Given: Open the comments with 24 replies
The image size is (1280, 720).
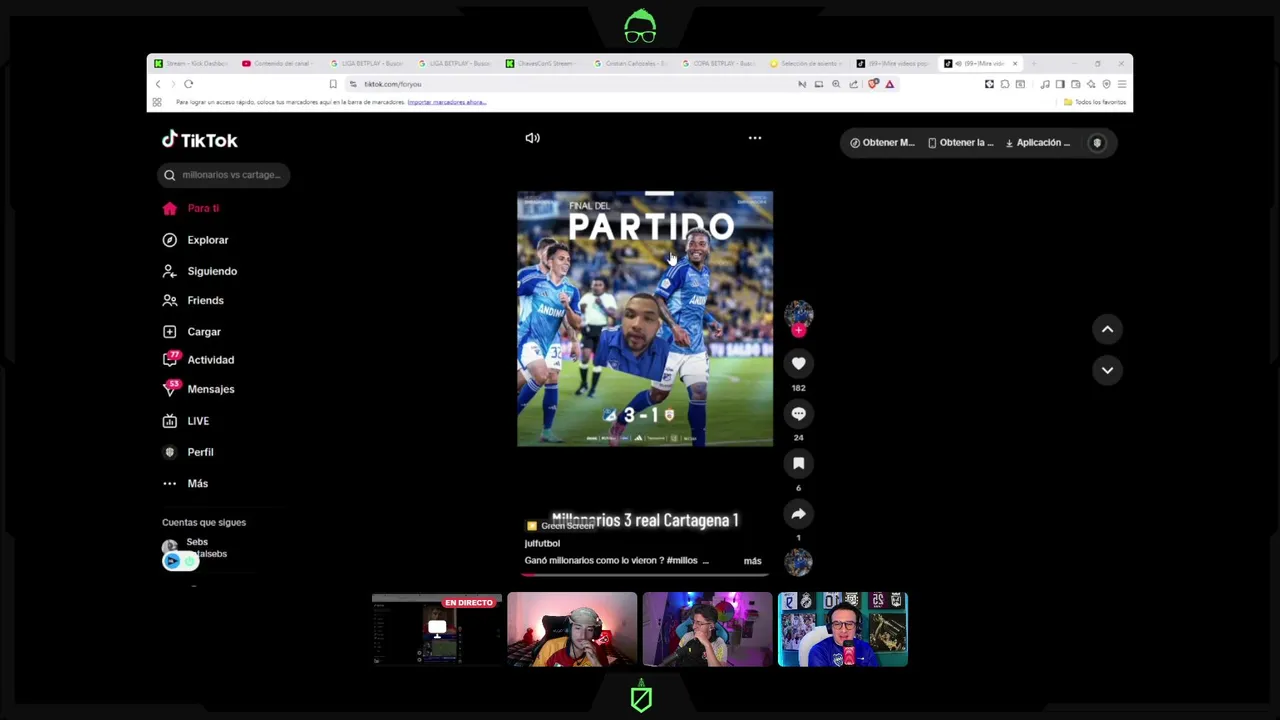Looking at the screenshot, I should (798, 414).
